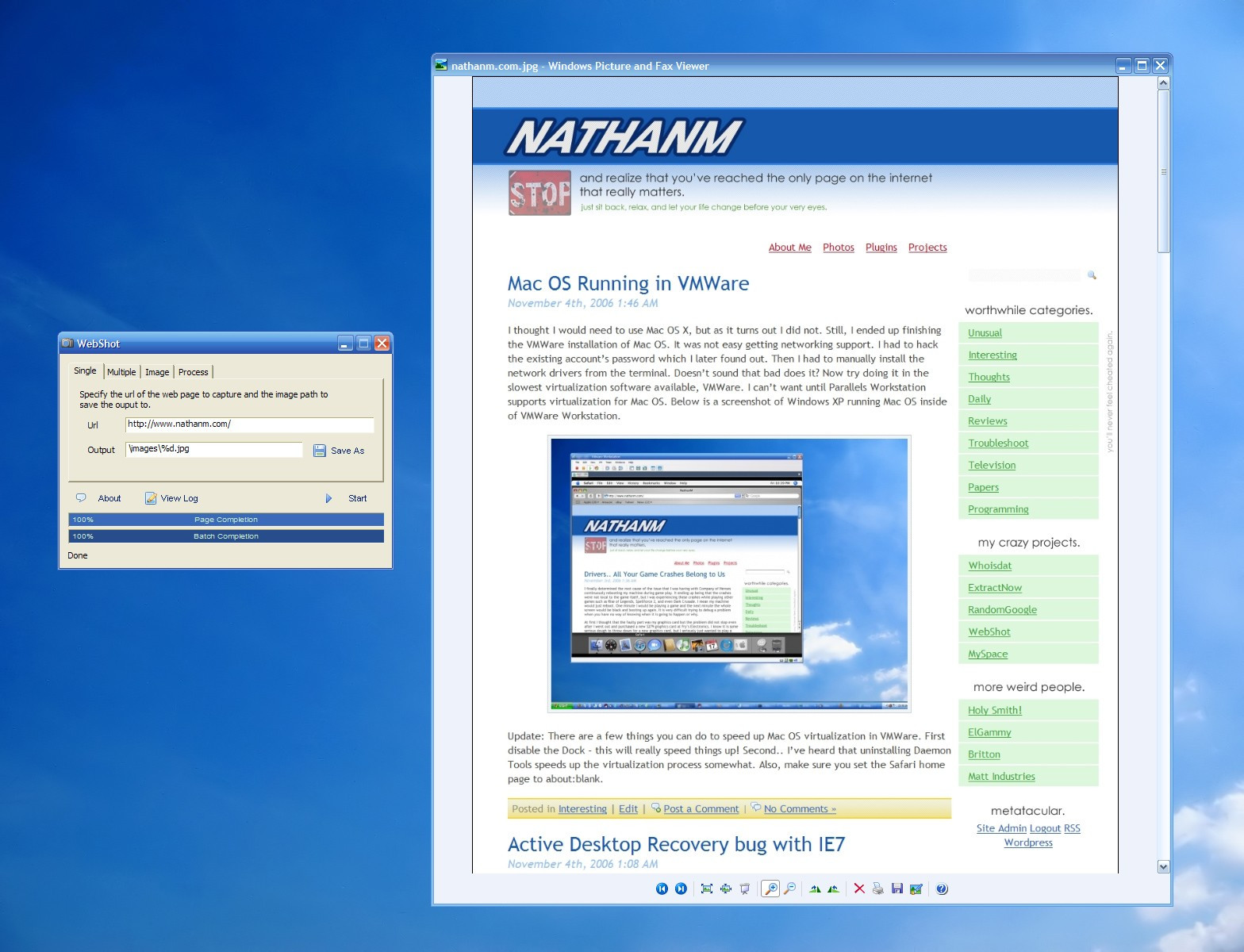
Task: Click 'Programming' in worthwhile categories
Action: pyautogui.click(x=998, y=509)
